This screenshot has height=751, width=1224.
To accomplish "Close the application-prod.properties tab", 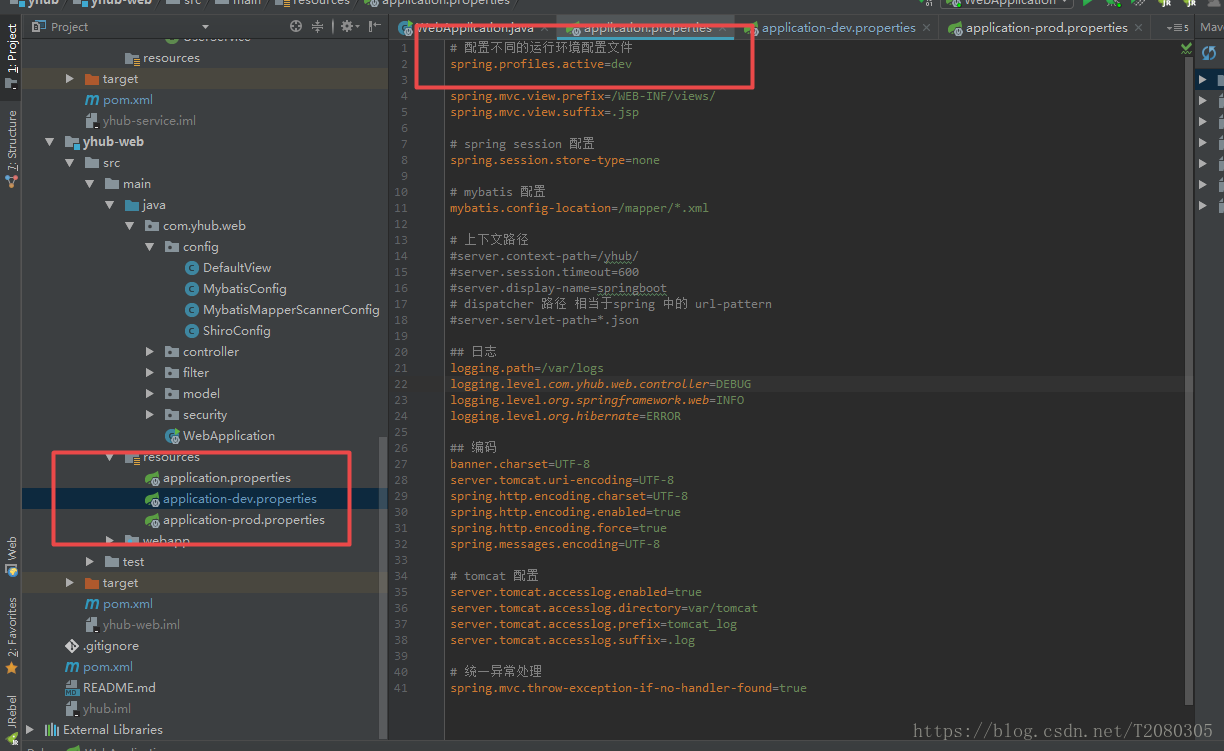I will click(1140, 27).
